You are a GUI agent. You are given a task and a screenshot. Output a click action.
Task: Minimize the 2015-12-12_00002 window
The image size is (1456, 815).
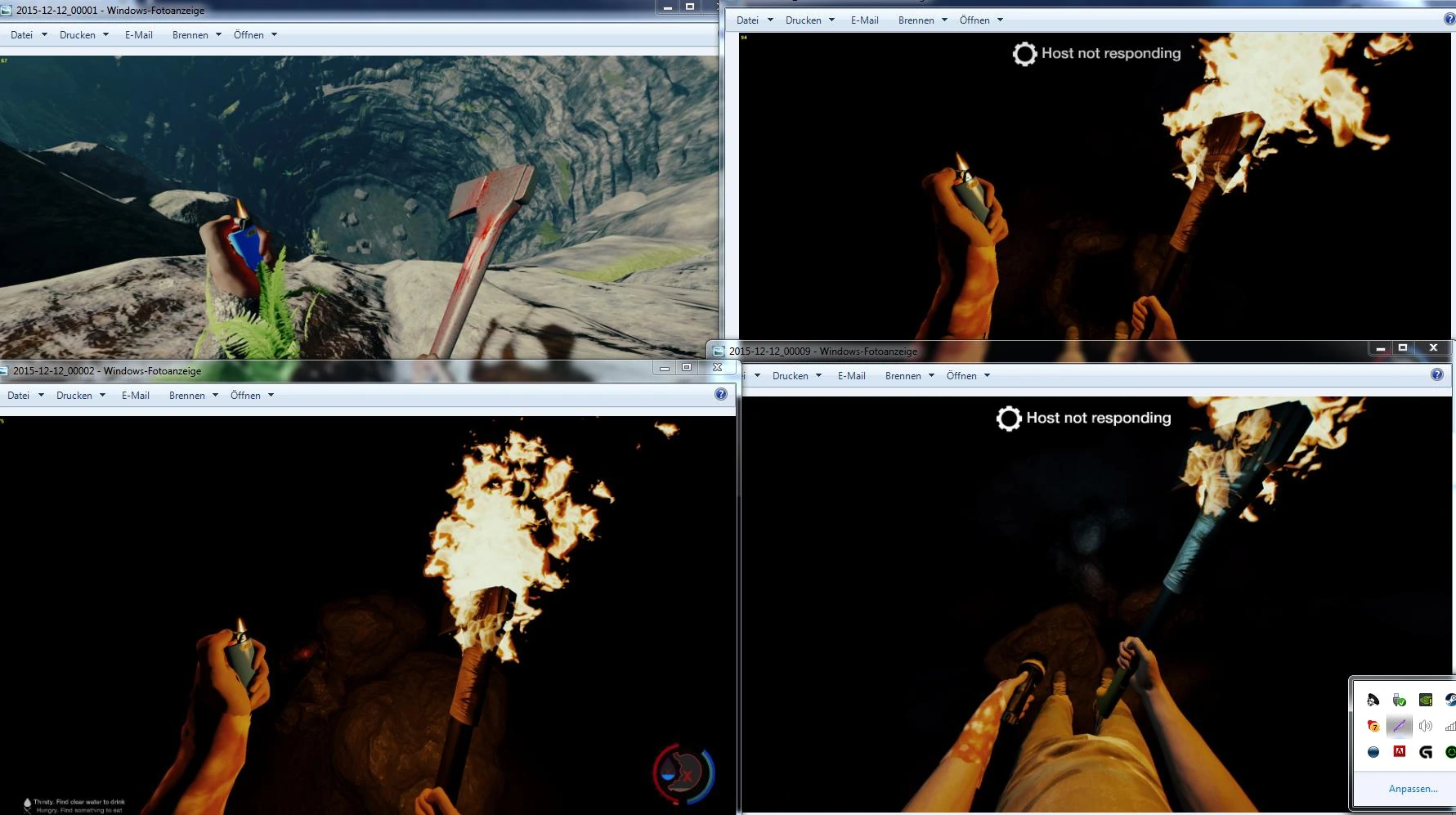(665, 368)
